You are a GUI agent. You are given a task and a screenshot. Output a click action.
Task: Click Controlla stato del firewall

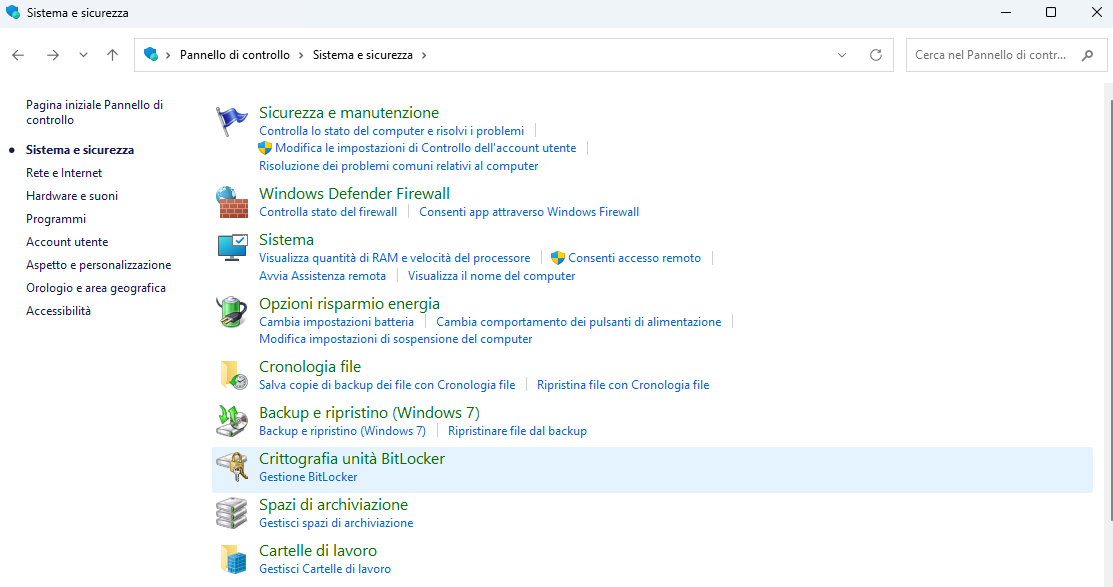[x=328, y=212]
